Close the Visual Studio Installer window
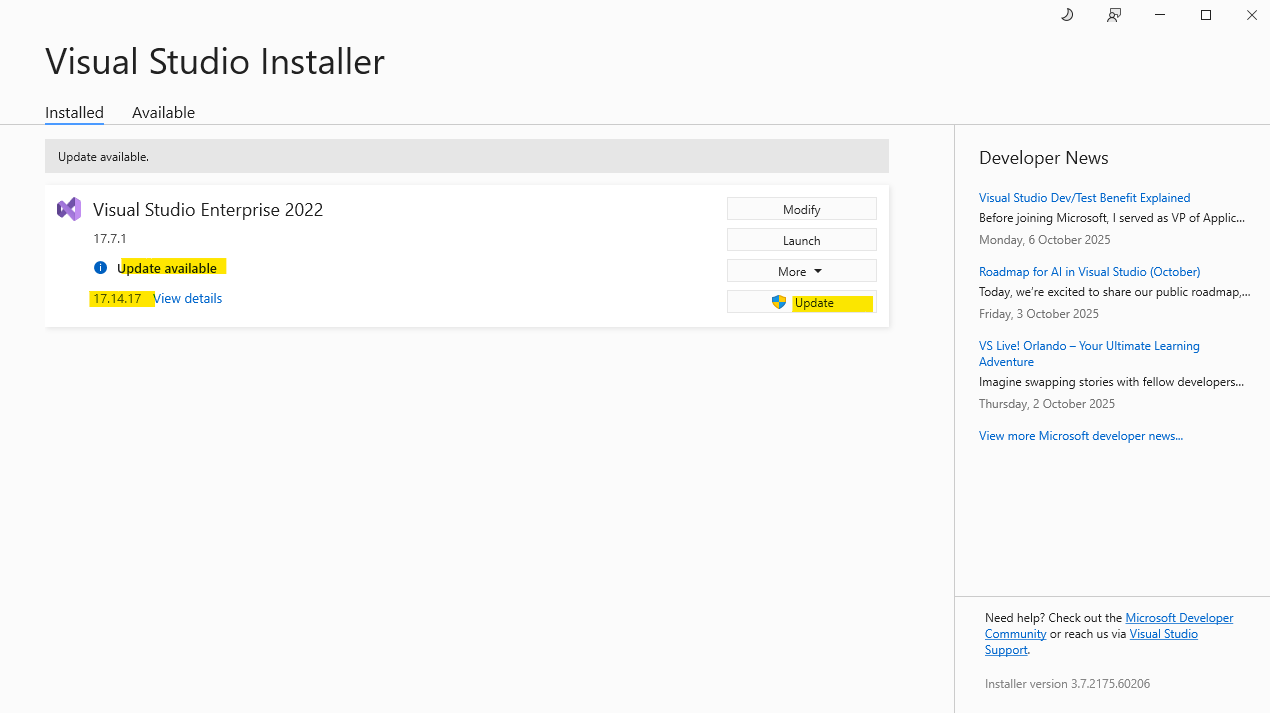The width and height of the screenshot is (1270, 713). (1251, 15)
